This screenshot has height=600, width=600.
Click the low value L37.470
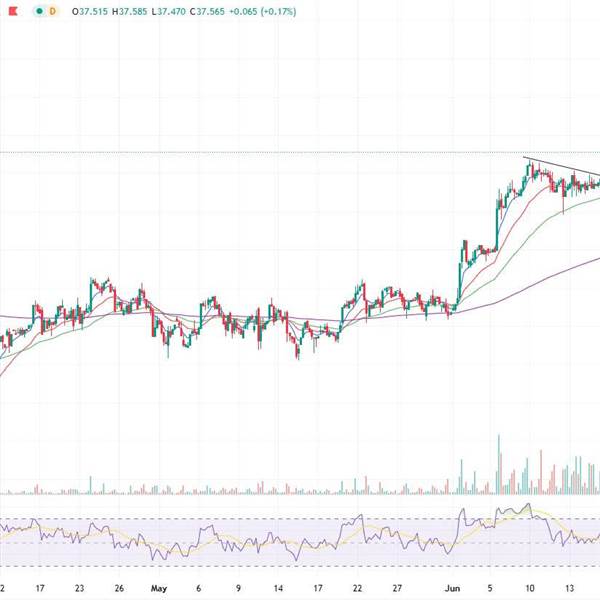[x=168, y=11]
